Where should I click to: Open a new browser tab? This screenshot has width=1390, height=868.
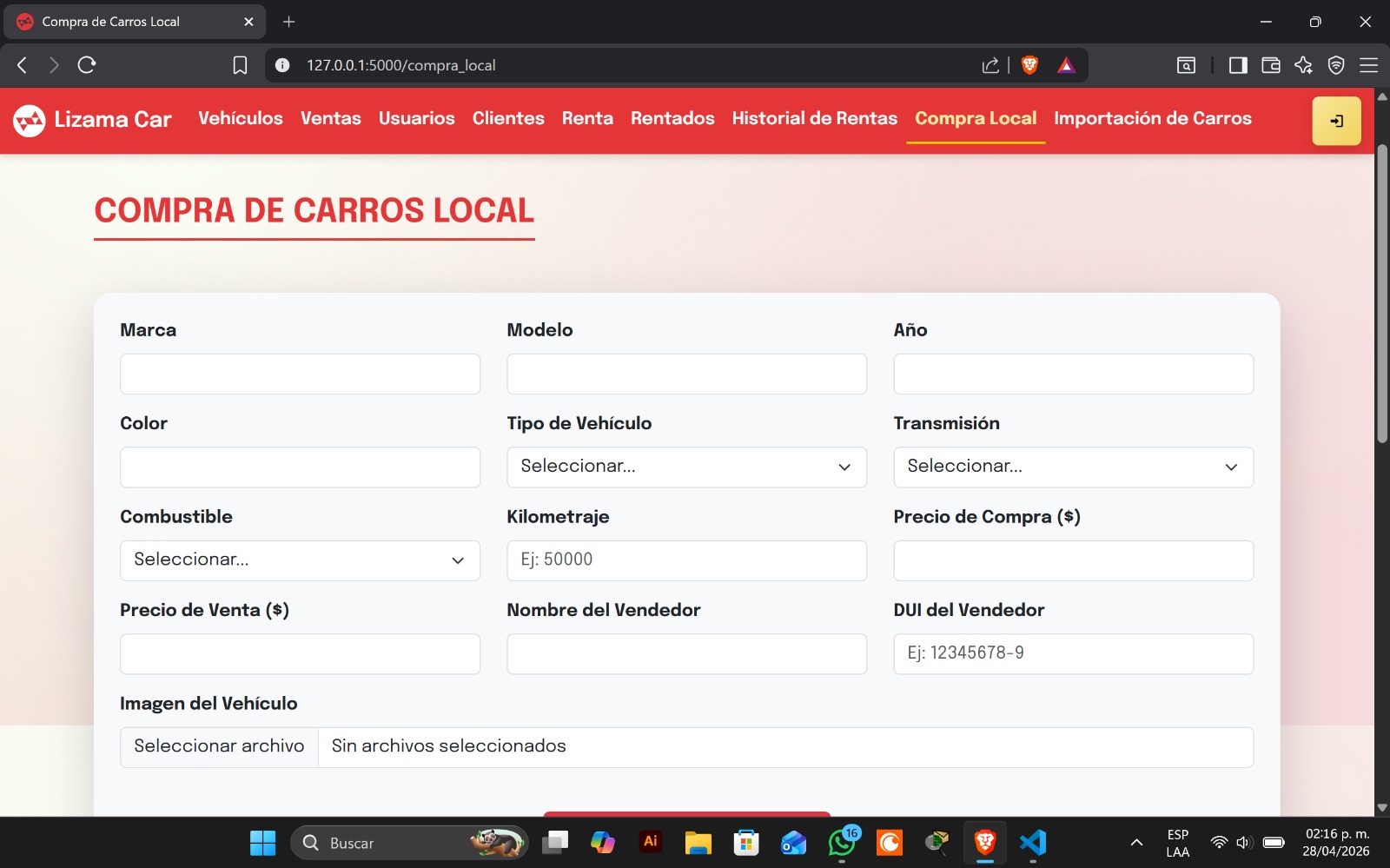pyautogui.click(x=289, y=22)
